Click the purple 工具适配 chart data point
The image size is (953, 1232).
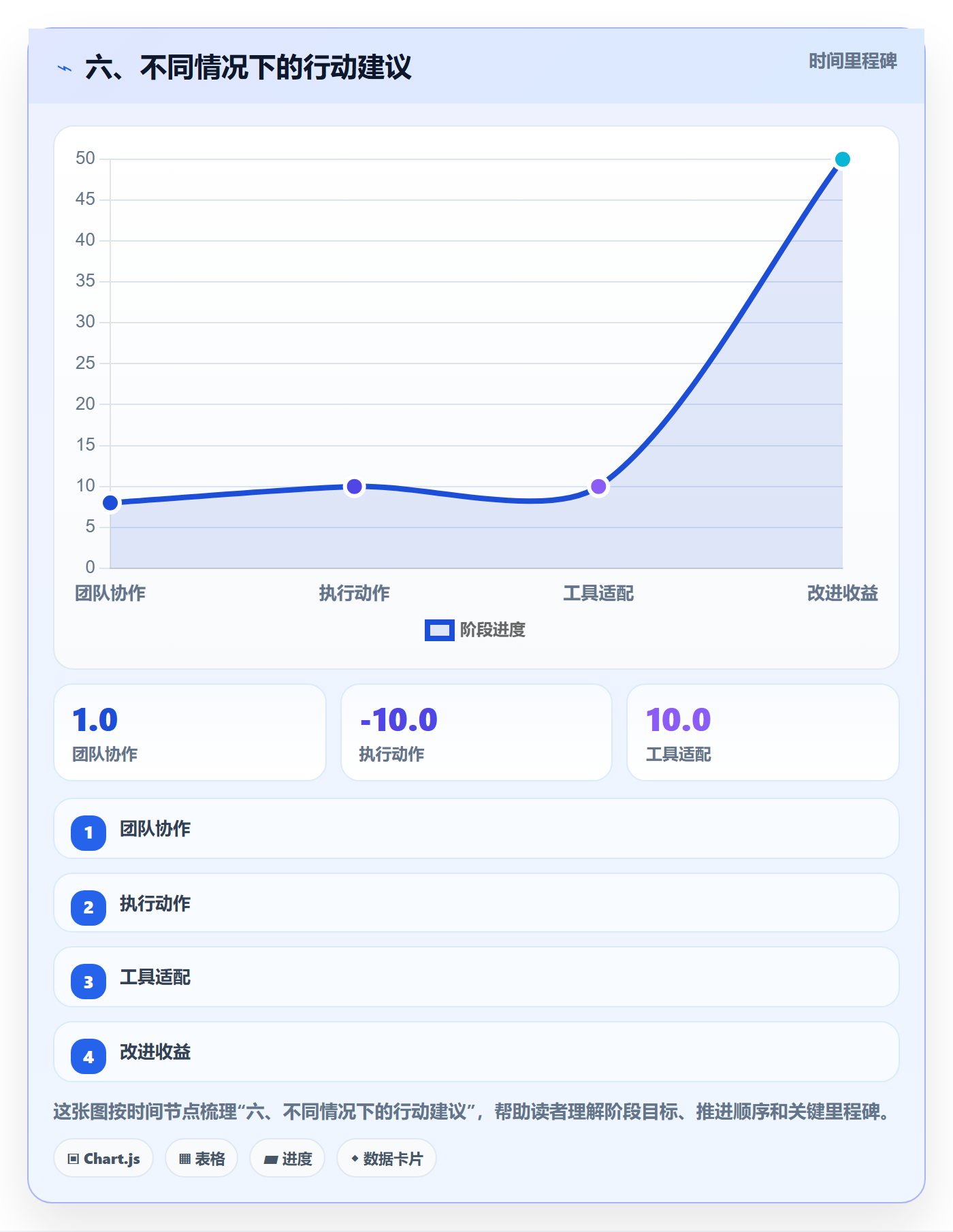[598, 487]
